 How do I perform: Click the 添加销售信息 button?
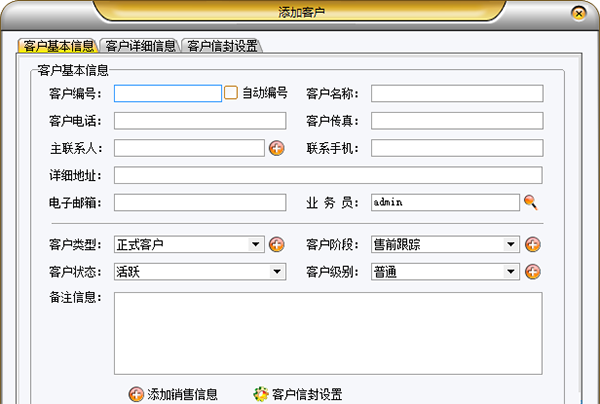[173, 394]
